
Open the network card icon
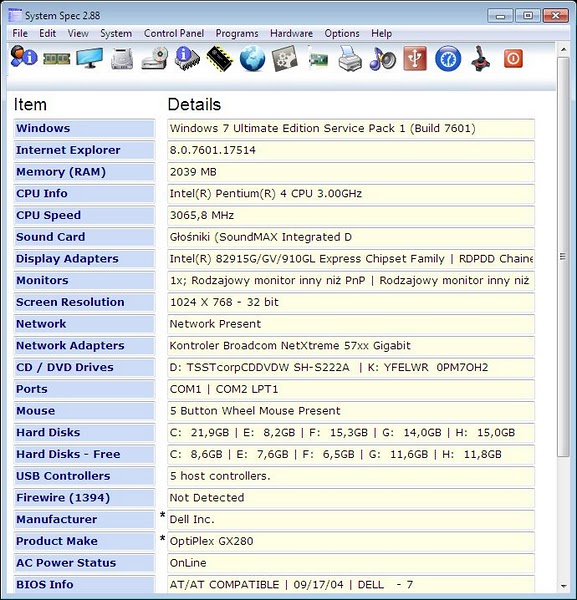[x=318, y=59]
